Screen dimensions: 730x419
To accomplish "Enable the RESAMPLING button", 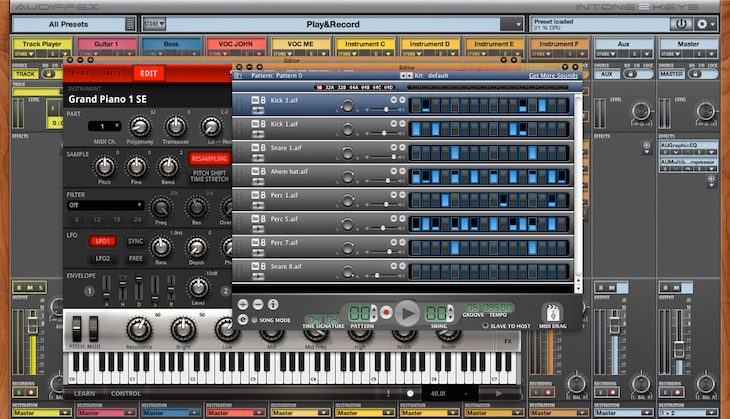I will coord(210,158).
